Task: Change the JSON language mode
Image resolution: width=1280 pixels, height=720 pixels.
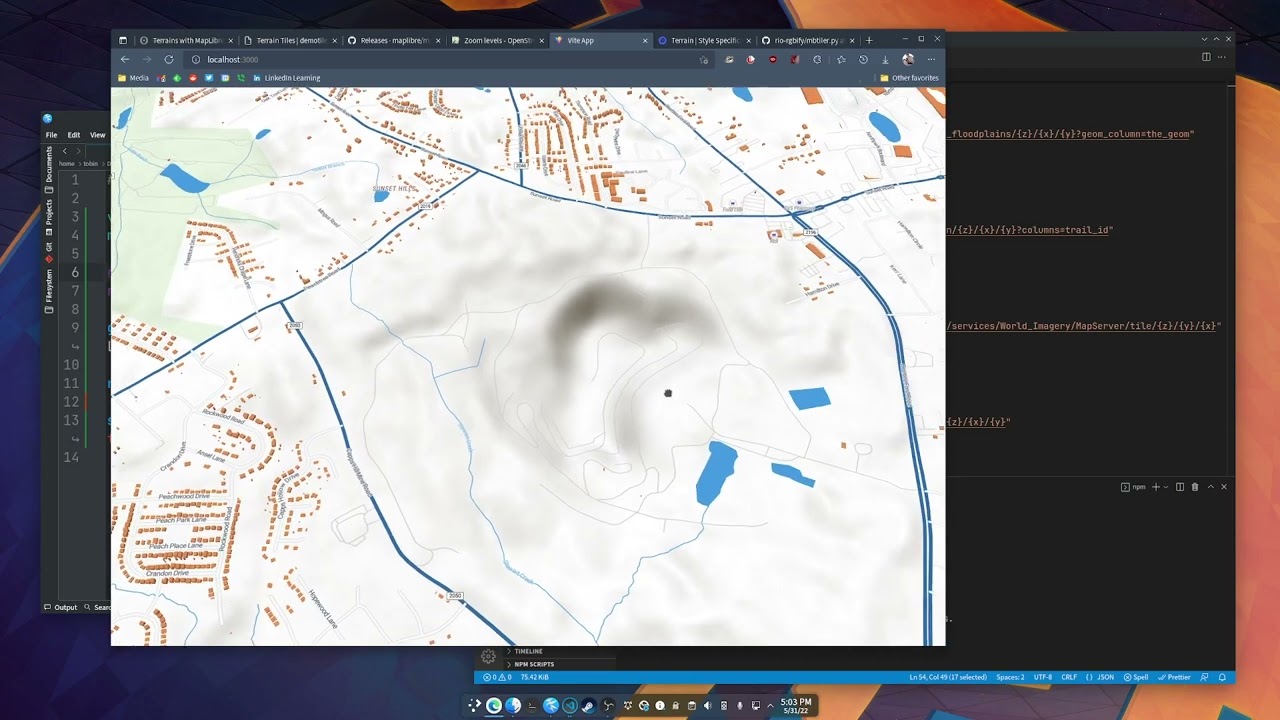Action: (1100, 677)
